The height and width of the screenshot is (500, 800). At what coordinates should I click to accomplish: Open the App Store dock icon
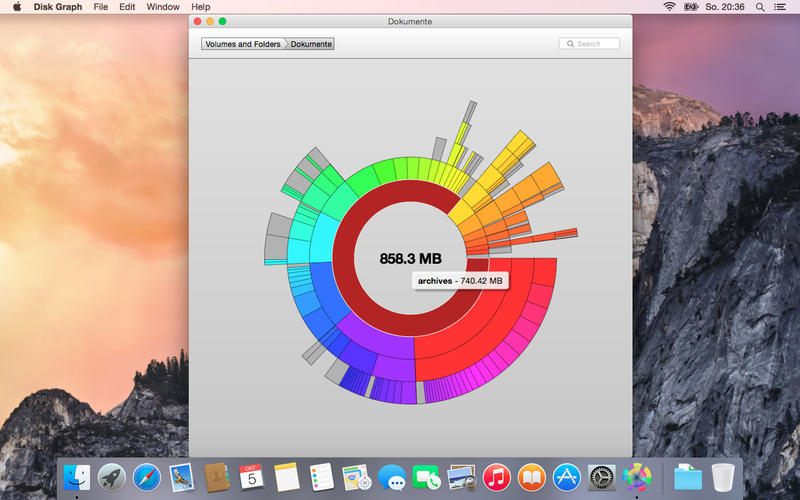tap(567, 478)
